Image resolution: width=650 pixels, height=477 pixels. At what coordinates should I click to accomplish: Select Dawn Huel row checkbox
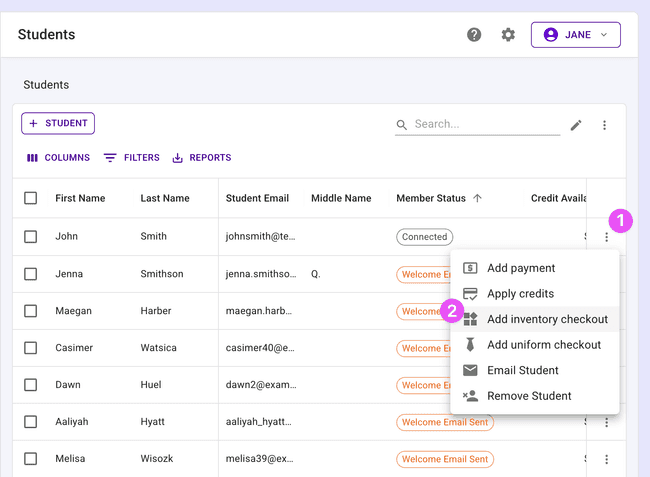[30, 385]
